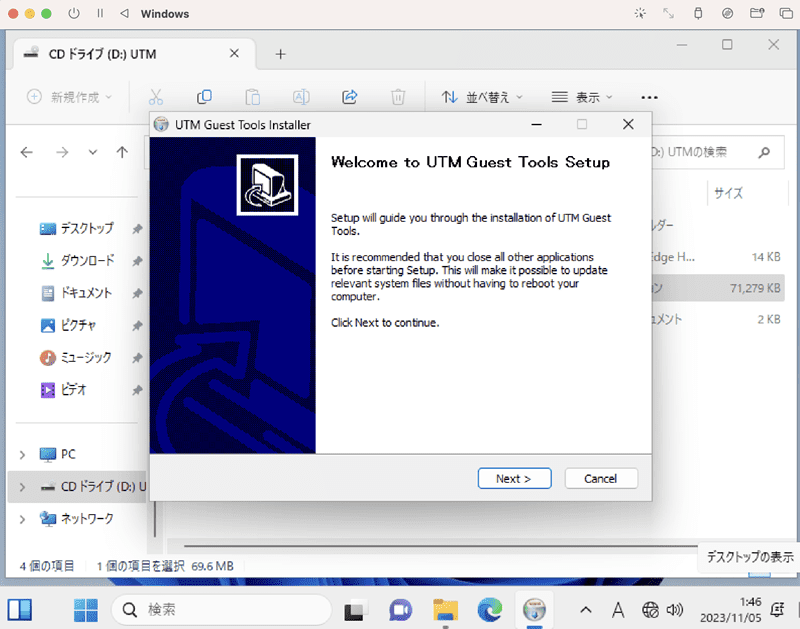The image size is (800, 629).
Task: Click Next in UTM Guest Tools Installer
Action: pyautogui.click(x=514, y=479)
